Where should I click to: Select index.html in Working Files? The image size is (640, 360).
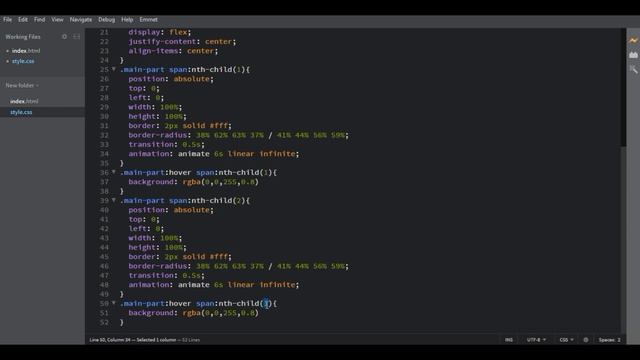26,51
